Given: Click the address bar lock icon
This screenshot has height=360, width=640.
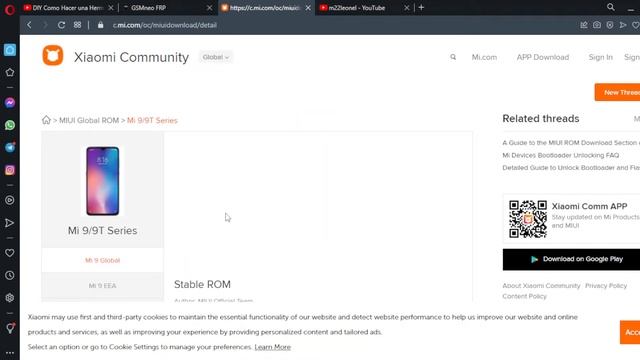Looking at the screenshot, I should click(100, 25).
